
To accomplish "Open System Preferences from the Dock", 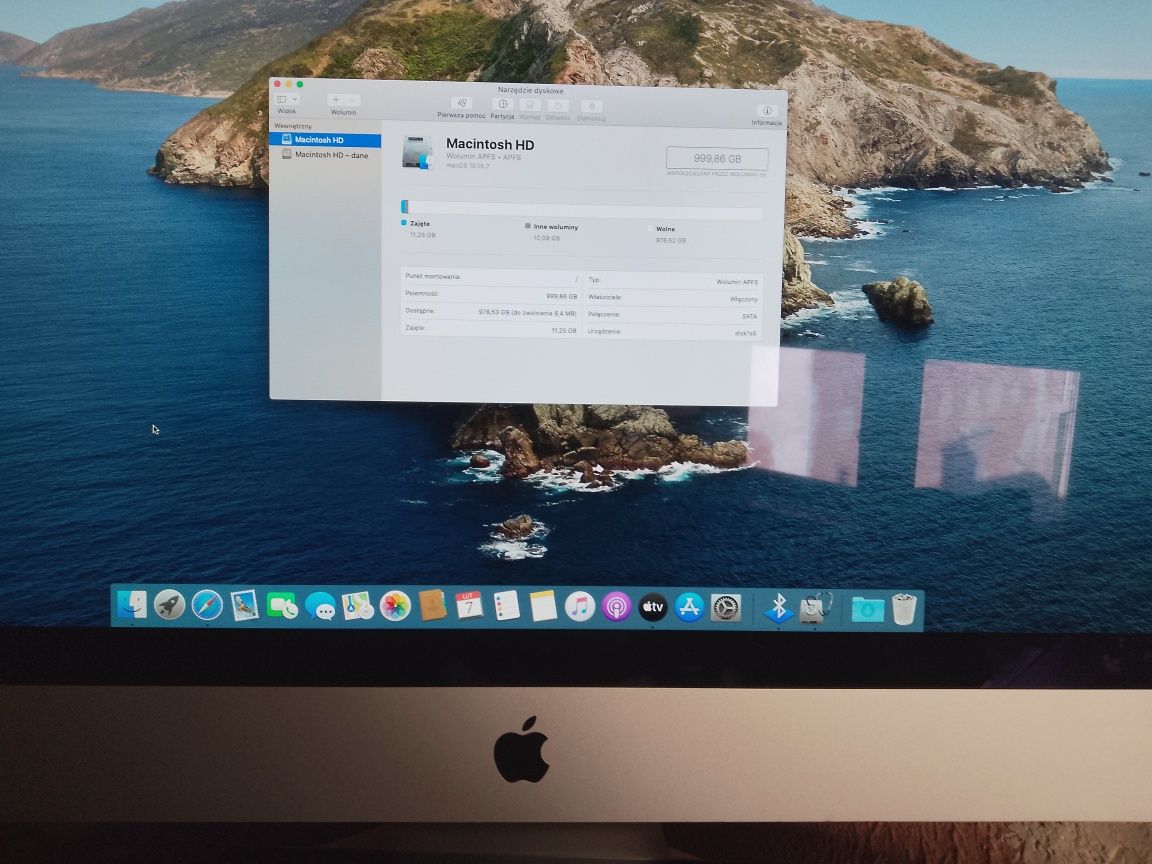I will pos(726,608).
